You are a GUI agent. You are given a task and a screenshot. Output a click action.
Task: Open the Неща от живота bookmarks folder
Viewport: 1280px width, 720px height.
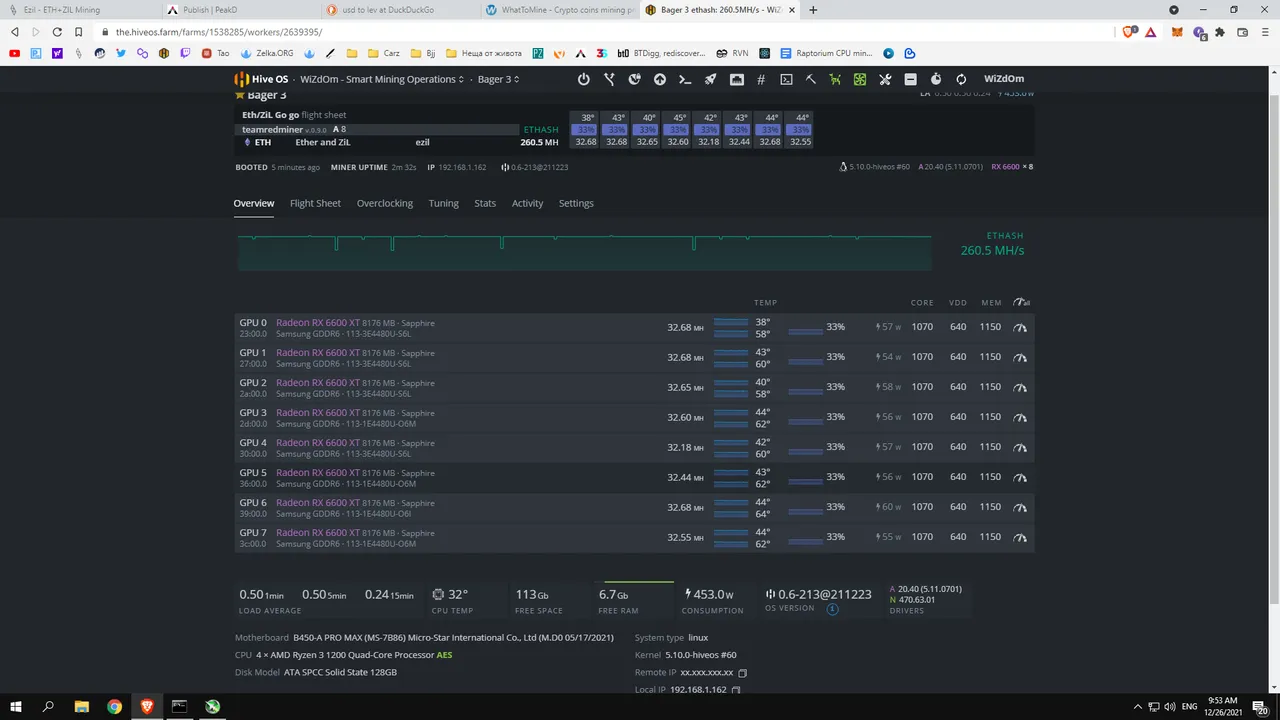pyautogui.click(x=486, y=53)
